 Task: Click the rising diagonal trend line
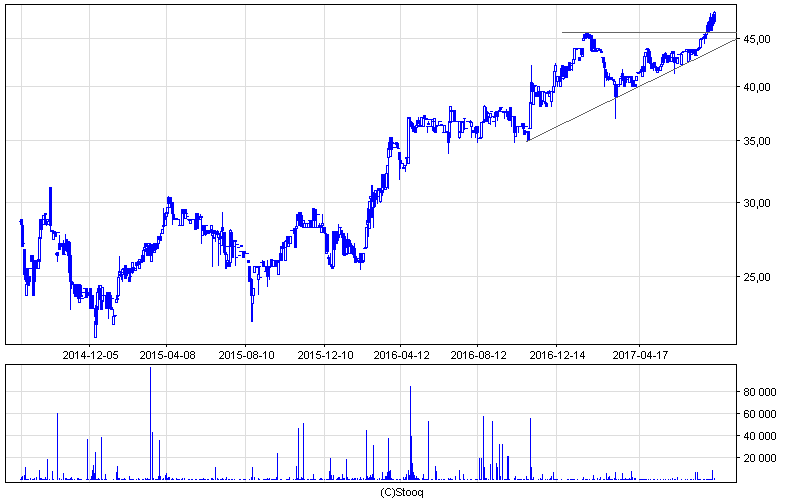point(632,90)
